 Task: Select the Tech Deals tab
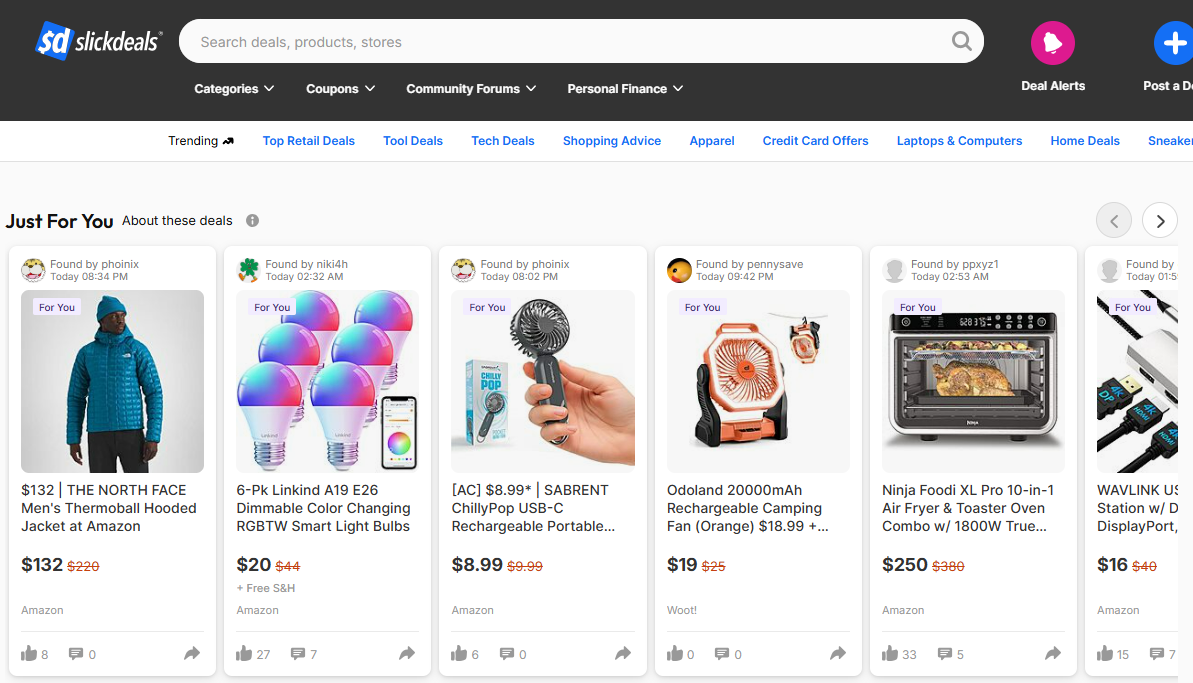[x=503, y=141]
